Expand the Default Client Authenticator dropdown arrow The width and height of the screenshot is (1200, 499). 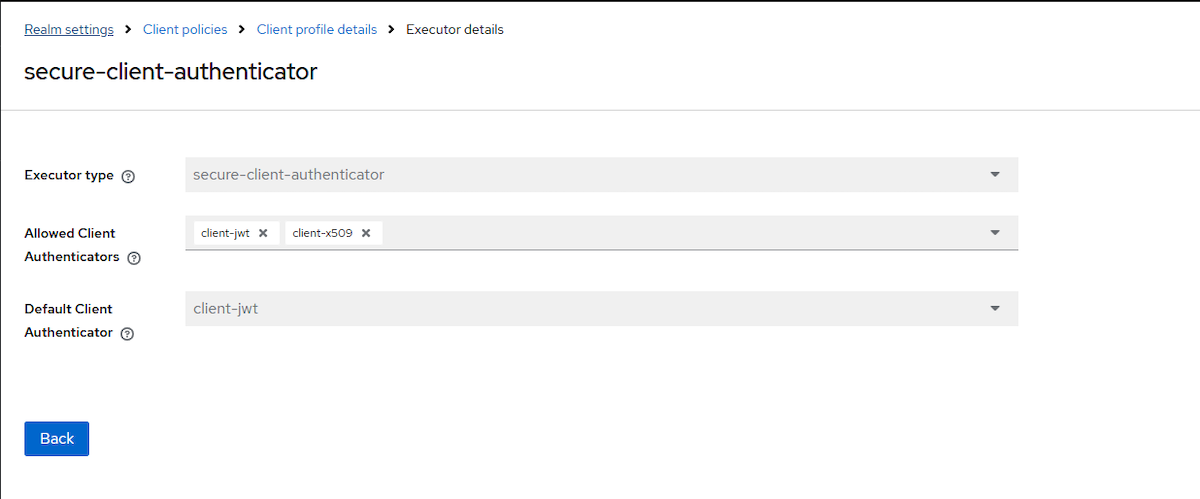click(x=995, y=308)
